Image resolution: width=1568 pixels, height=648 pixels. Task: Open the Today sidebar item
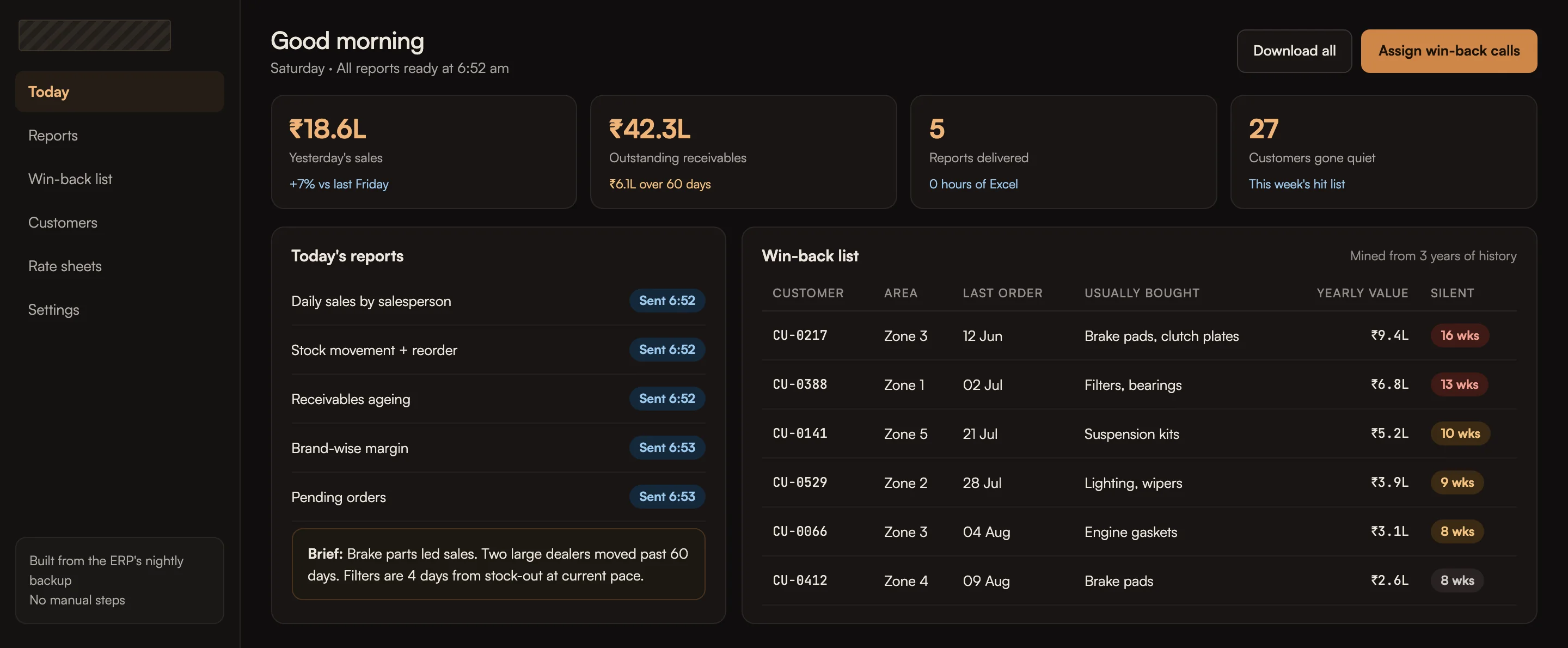point(119,91)
